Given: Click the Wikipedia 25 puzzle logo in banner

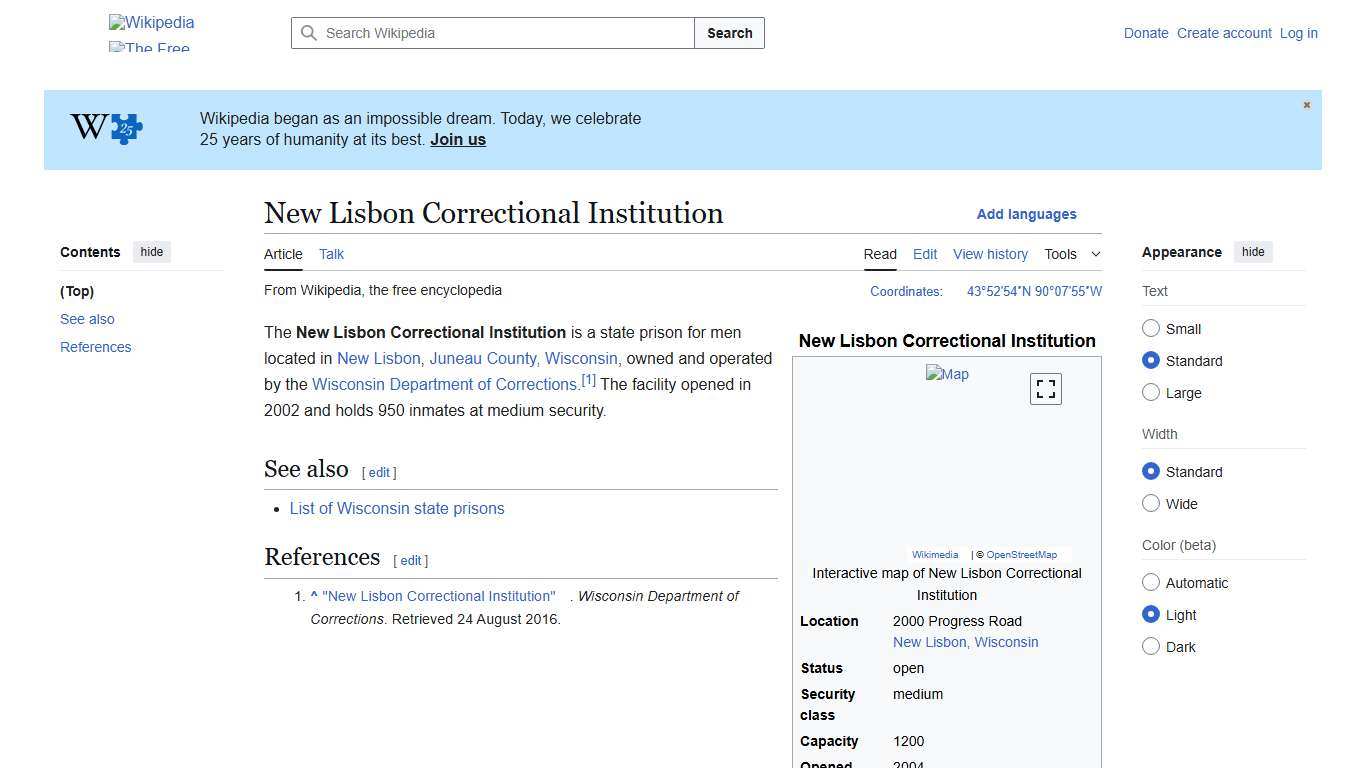Looking at the screenshot, I should 105,128.
